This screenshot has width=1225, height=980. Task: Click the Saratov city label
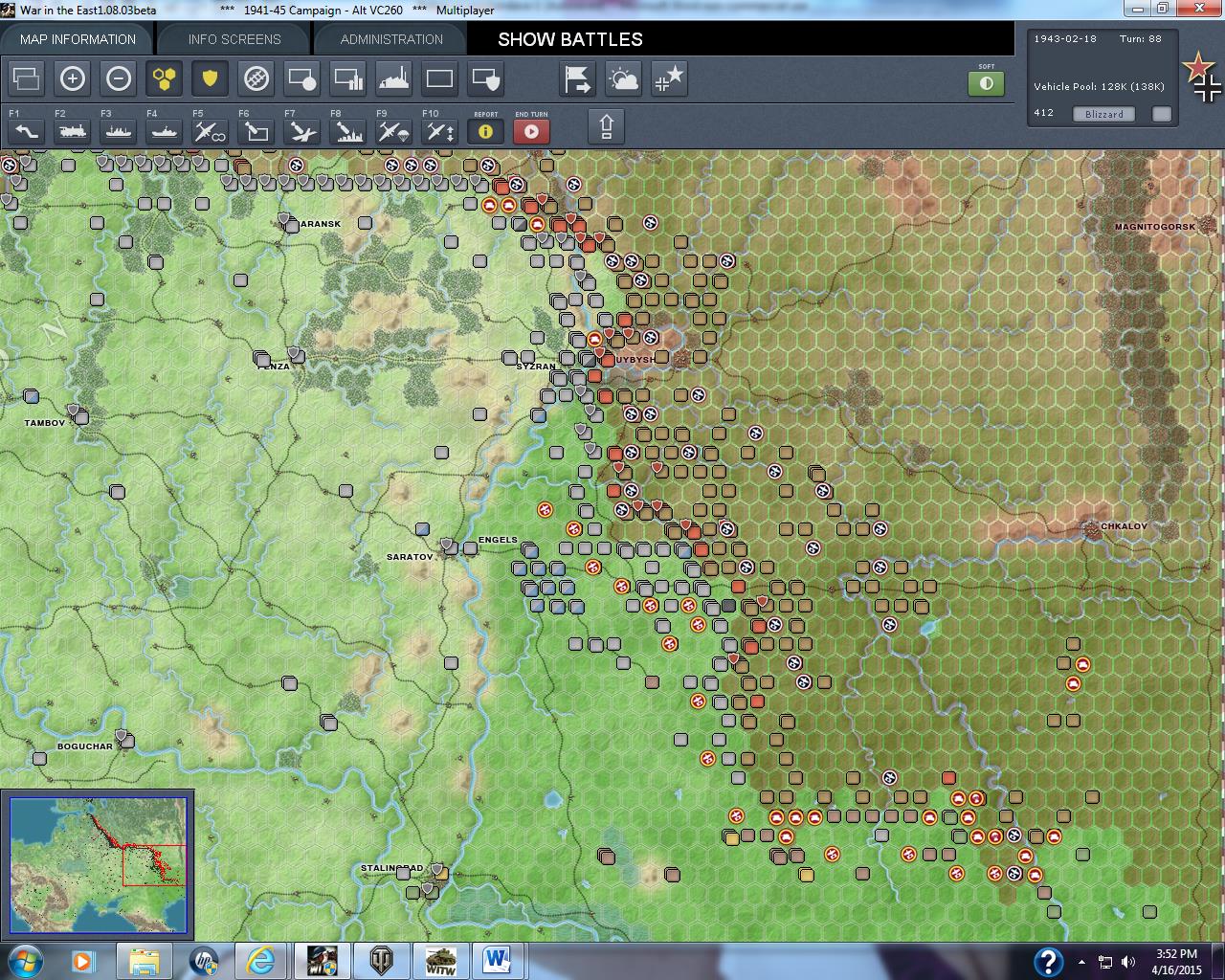pyautogui.click(x=410, y=556)
